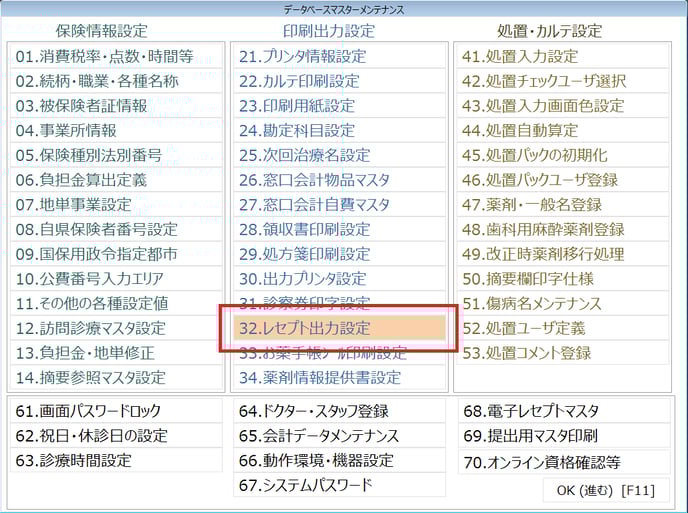This screenshot has width=688, height=513.
Task: Choose 66.動作環境・機器設定
Action: pos(339,461)
